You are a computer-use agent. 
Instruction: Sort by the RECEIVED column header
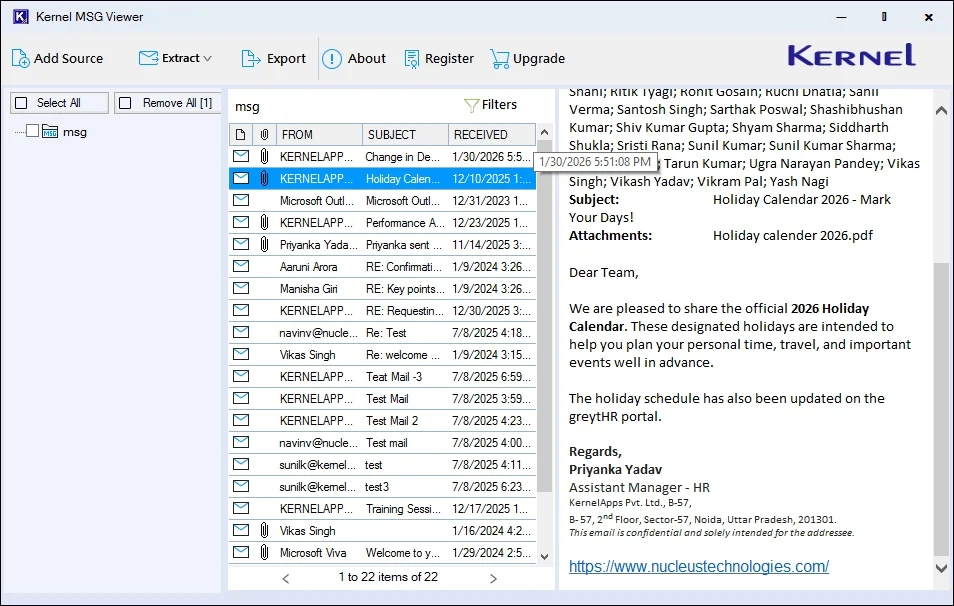[x=492, y=134]
